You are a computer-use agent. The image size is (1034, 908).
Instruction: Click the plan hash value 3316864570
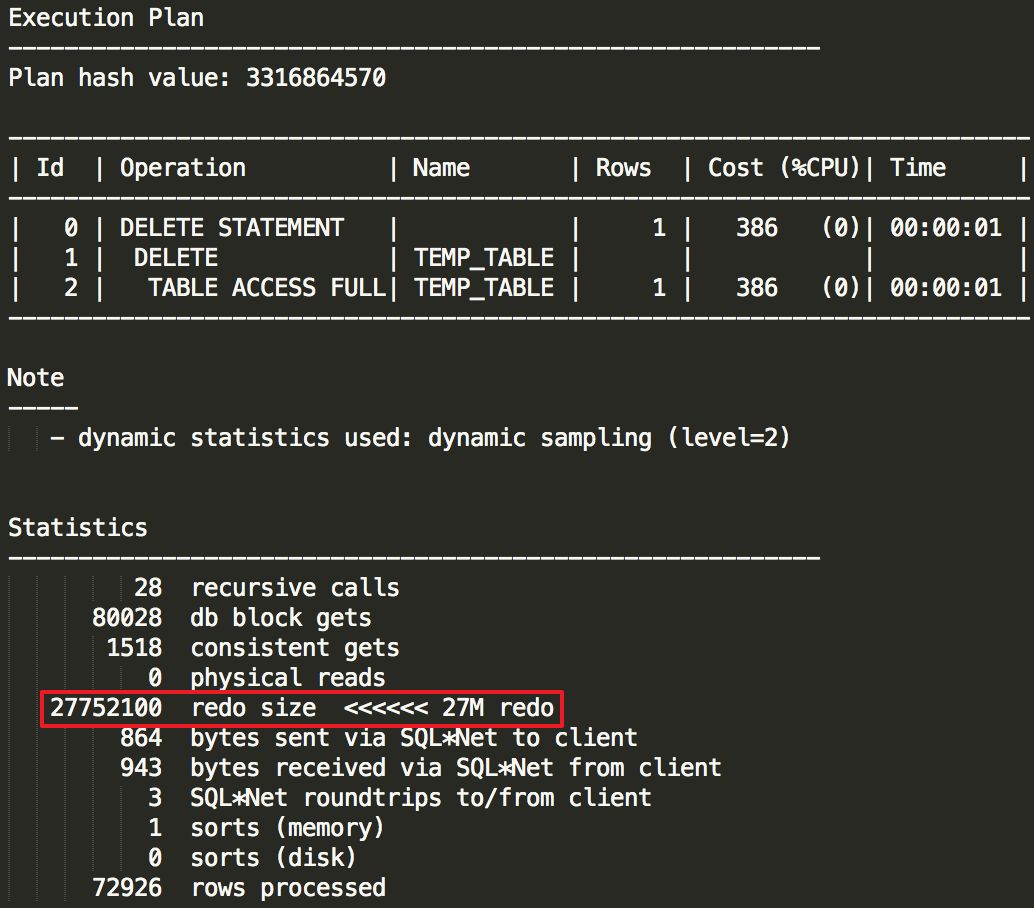click(x=315, y=77)
